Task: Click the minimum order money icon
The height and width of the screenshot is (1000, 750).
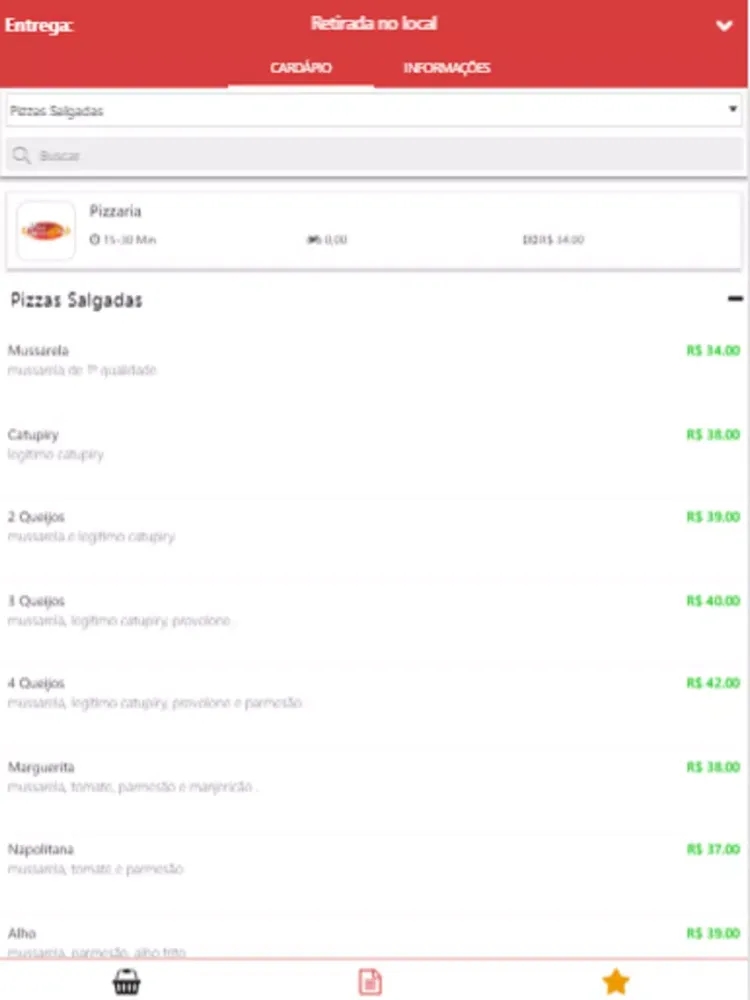Action: pos(530,240)
